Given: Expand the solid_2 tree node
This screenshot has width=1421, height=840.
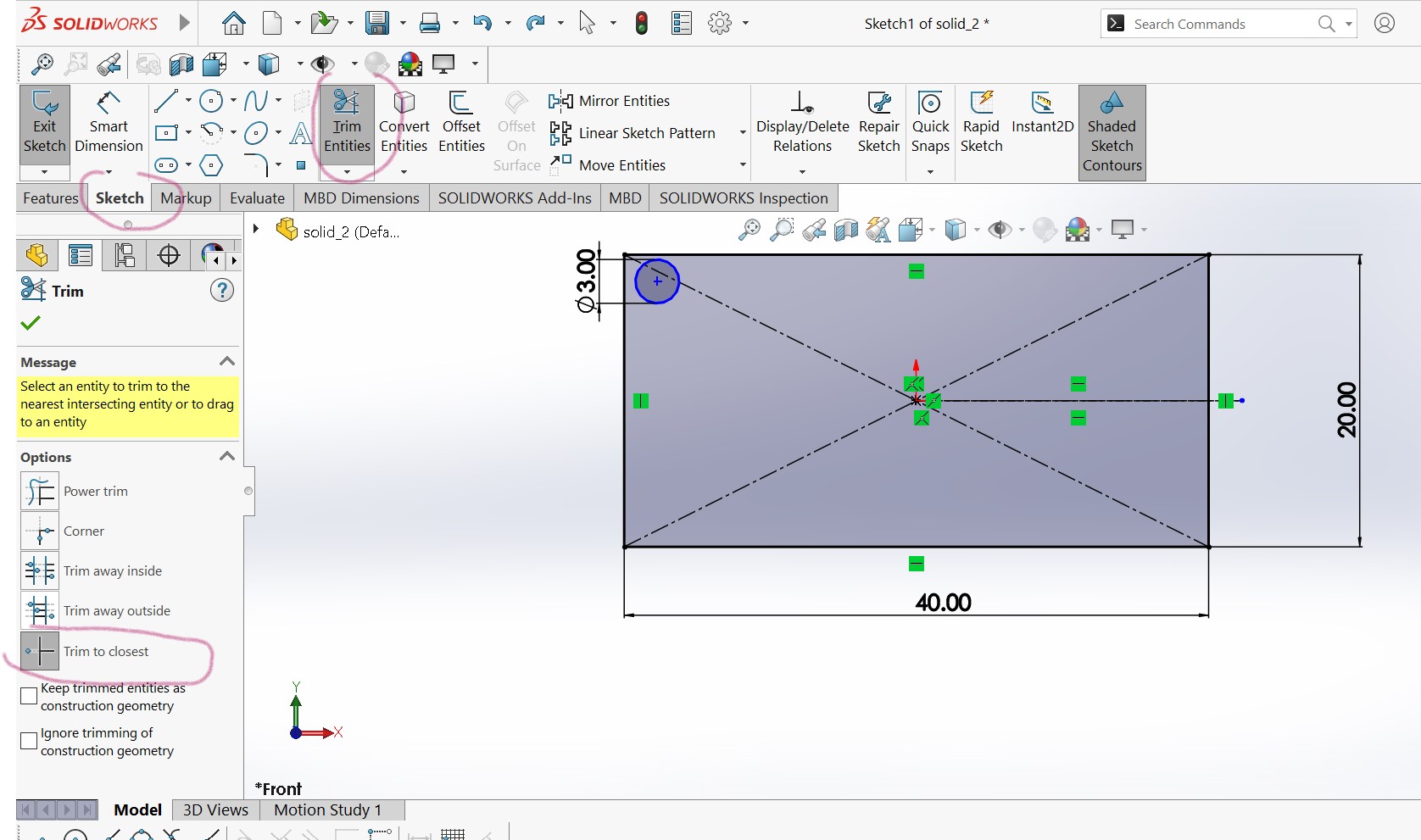Looking at the screenshot, I should [x=255, y=229].
